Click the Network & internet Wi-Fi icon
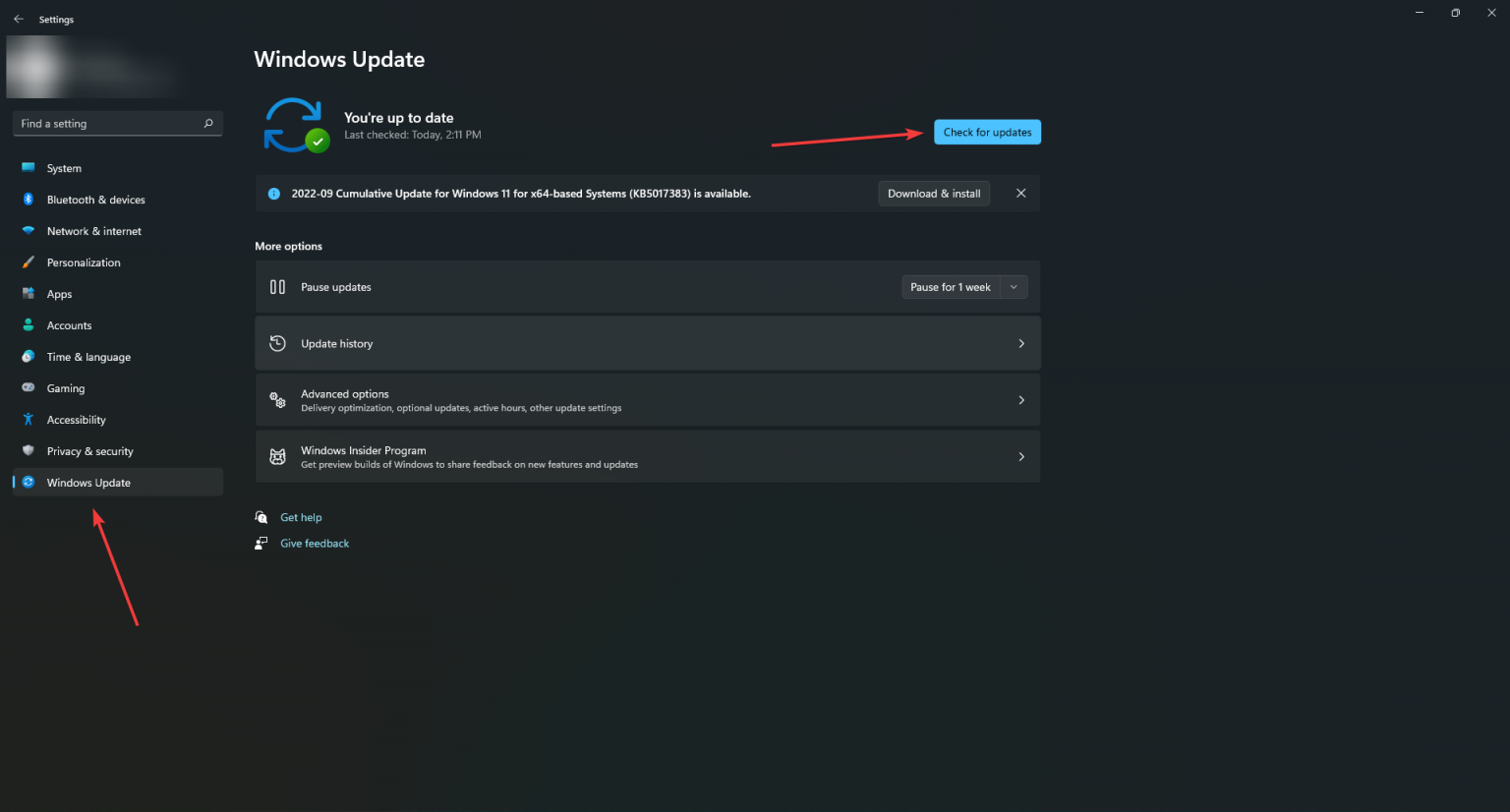This screenshot has height=812, width=1510. (29, 231)
